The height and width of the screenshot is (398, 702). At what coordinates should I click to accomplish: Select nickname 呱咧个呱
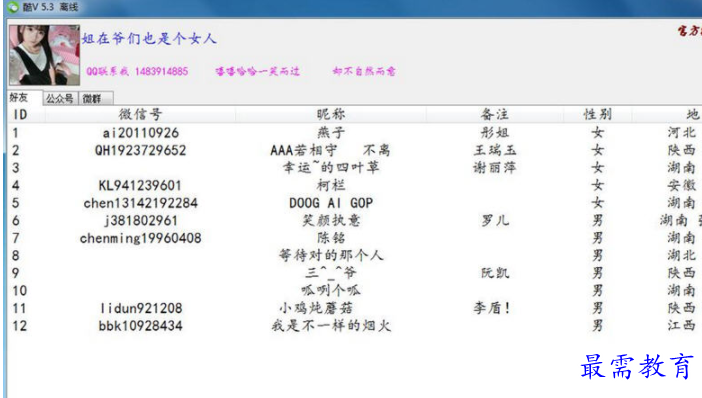(x=331, y=291)
